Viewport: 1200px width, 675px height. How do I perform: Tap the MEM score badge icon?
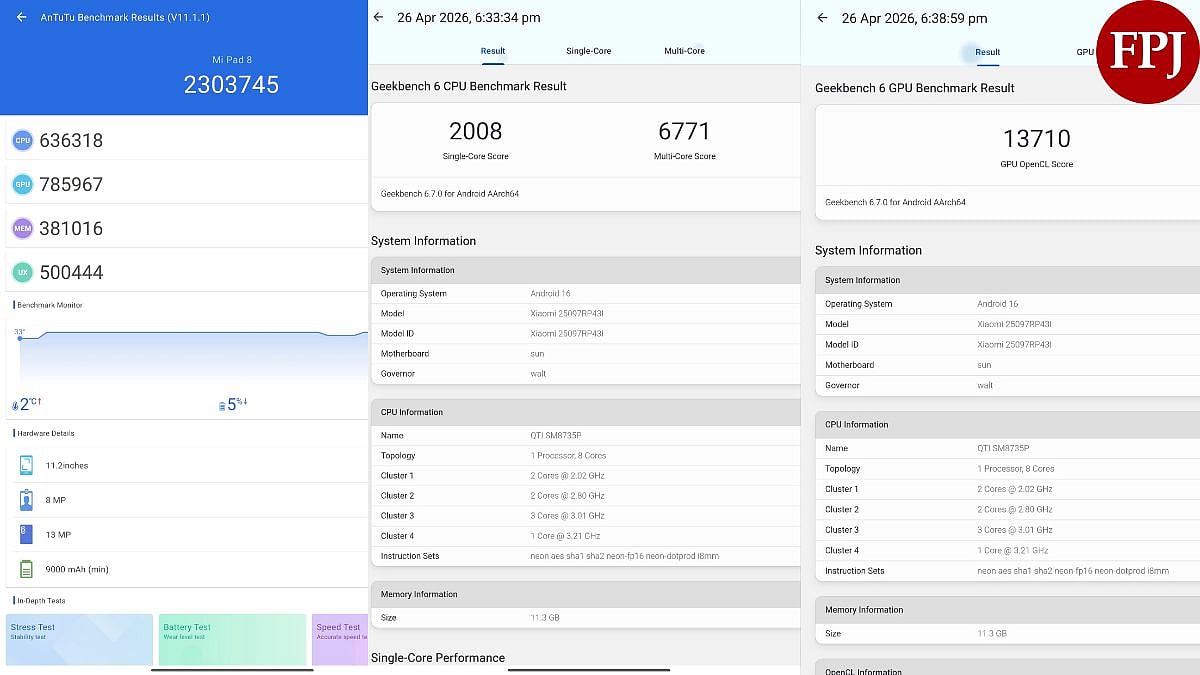pyautogui.click(x=22, y=229)
